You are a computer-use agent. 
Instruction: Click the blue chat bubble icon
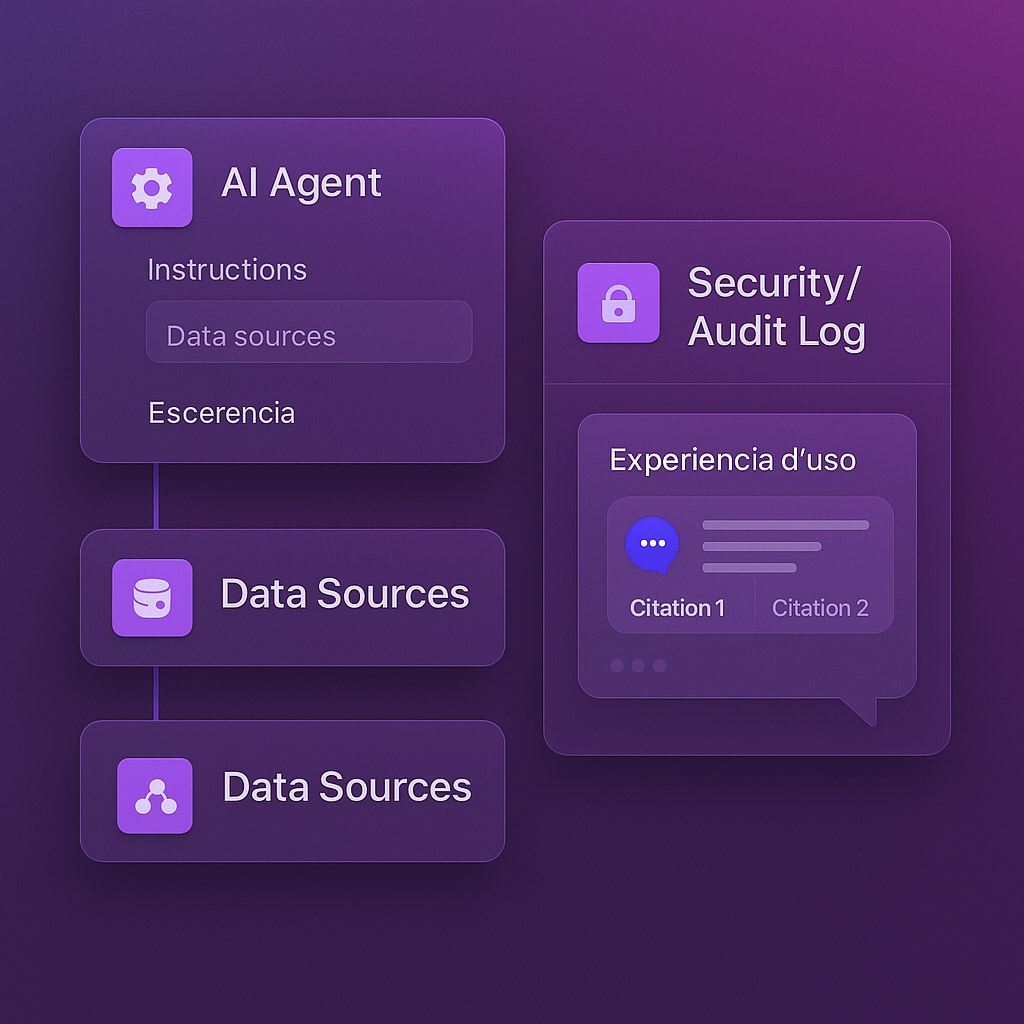[x=652, y=544]
